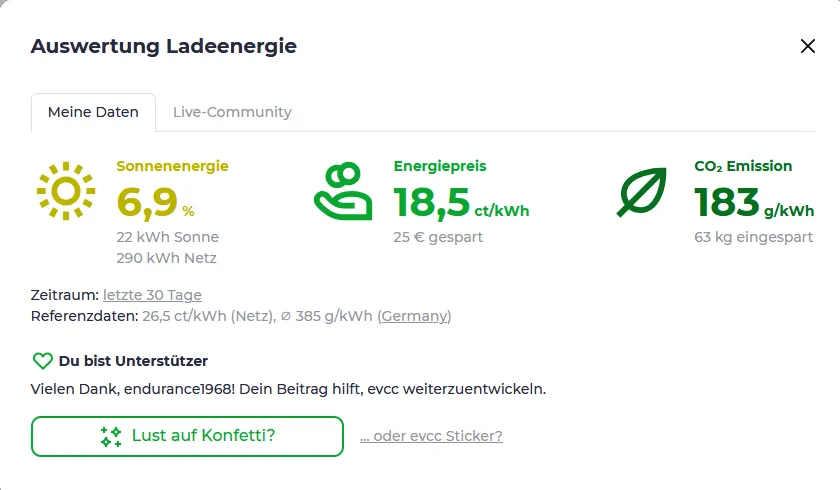Click the CO₂ Emission heading
Viewport: 840px width, 490px height.
743,166
